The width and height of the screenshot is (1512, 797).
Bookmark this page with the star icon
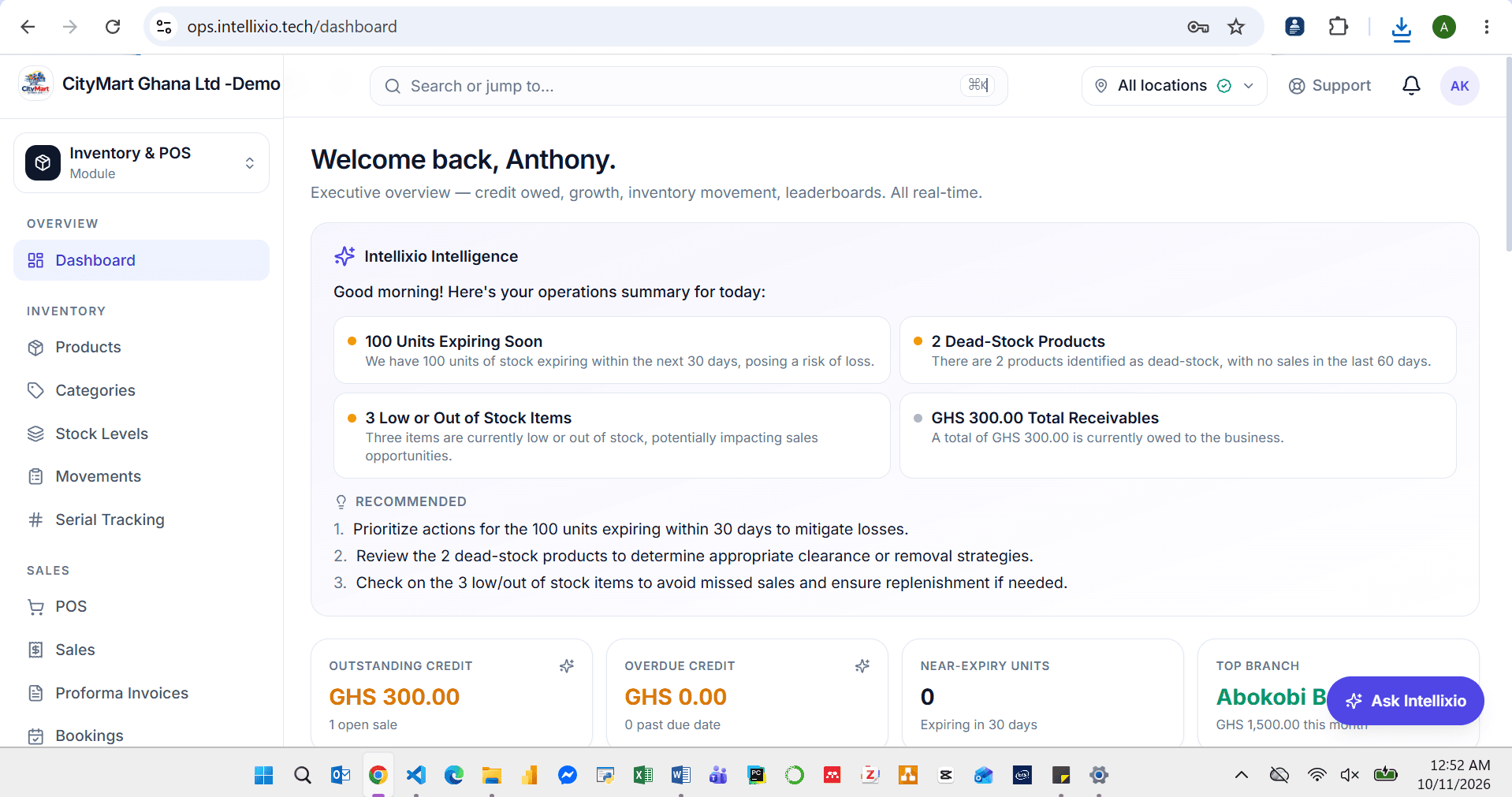point(1236,27)
